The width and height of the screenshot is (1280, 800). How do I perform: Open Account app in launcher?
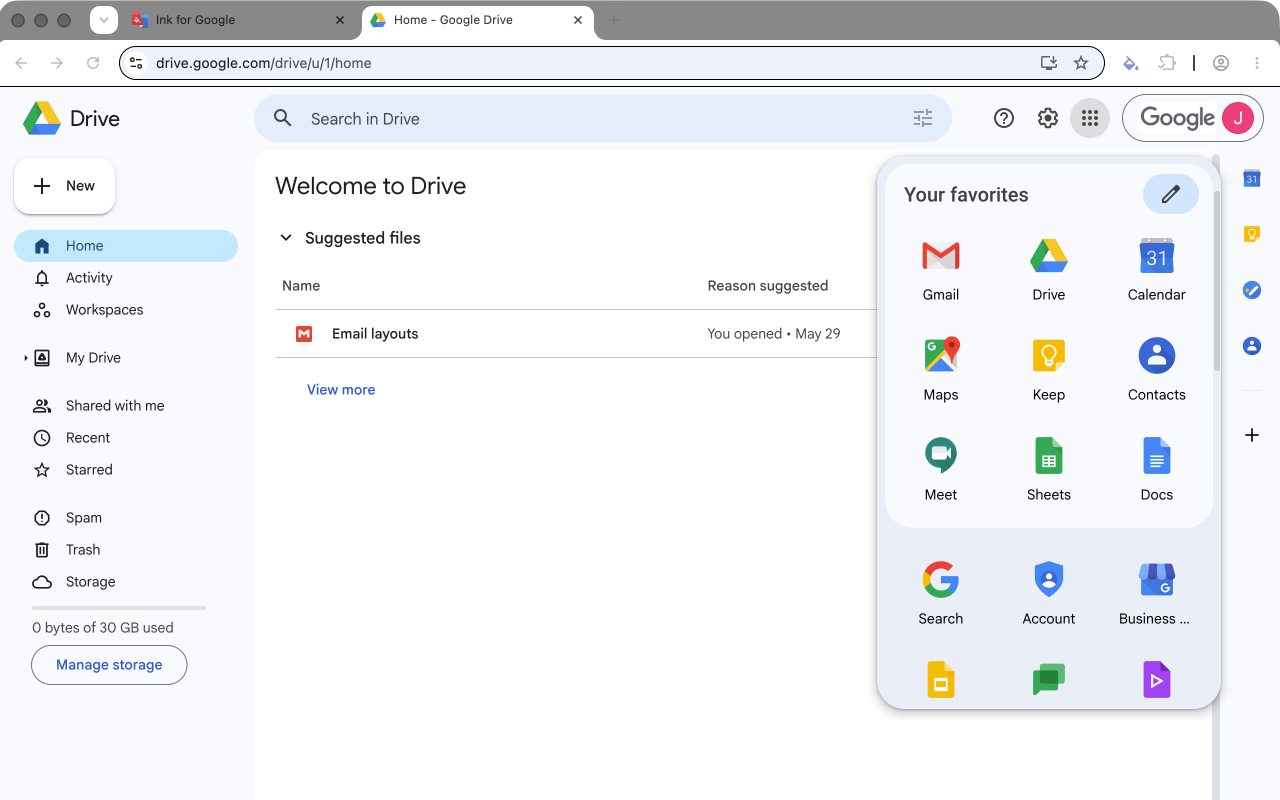tap(1049, 594)
